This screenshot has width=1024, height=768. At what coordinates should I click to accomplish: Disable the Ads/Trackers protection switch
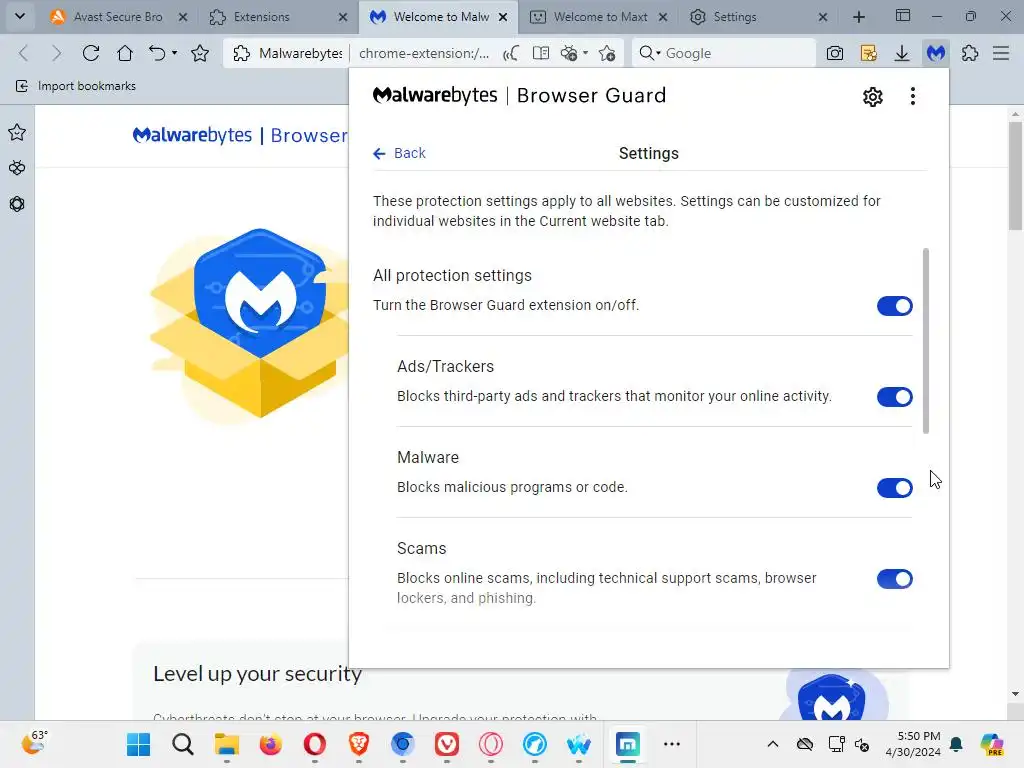pyautogui.click(x=894, y=396)
